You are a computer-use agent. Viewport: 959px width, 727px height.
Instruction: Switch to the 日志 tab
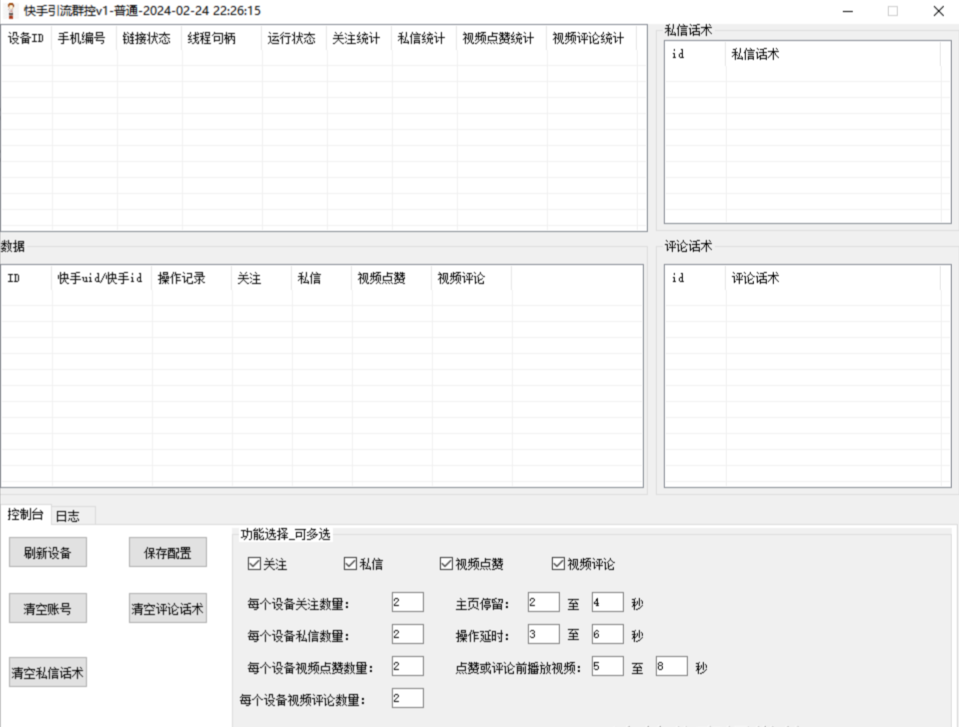click(68, 516)
